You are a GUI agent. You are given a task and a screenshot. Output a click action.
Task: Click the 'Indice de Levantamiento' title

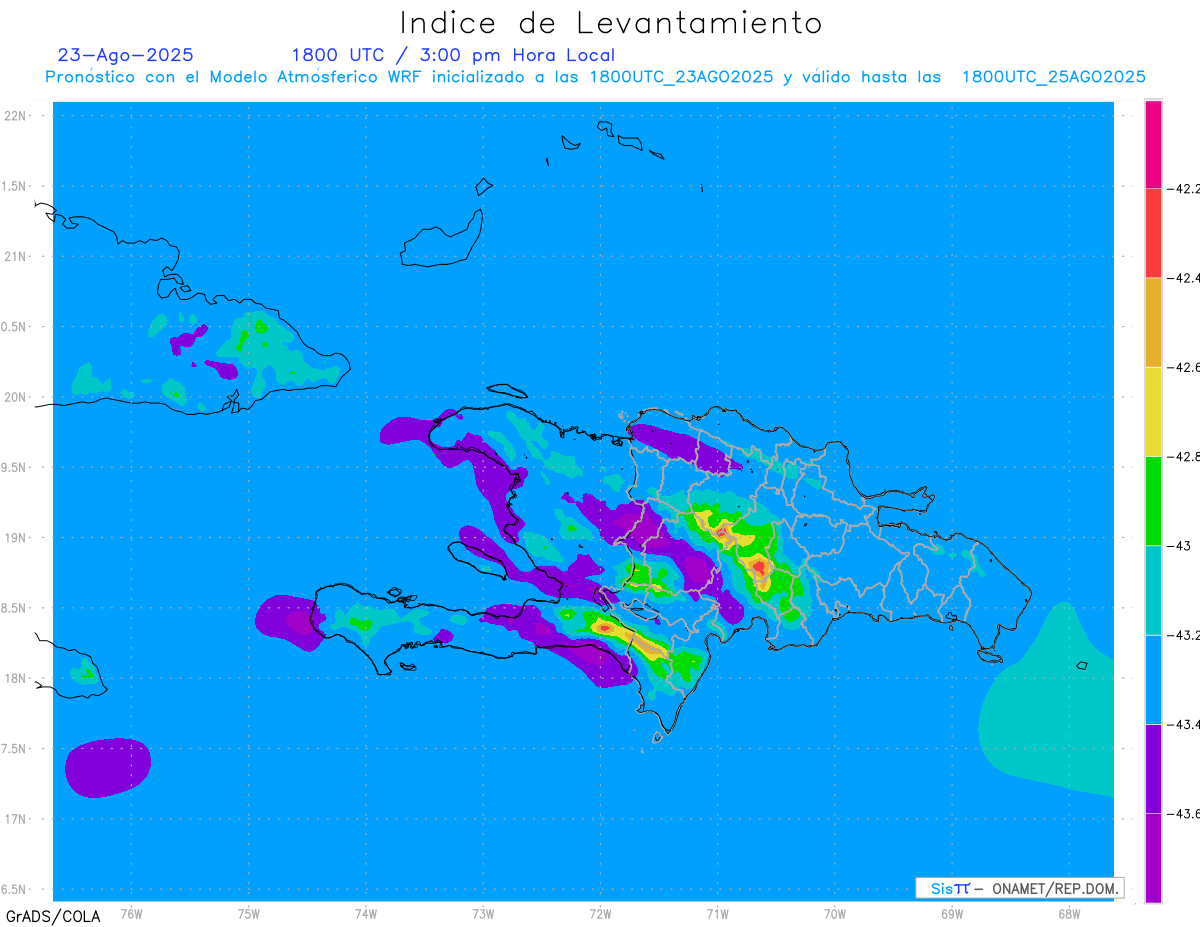point(611,23)
